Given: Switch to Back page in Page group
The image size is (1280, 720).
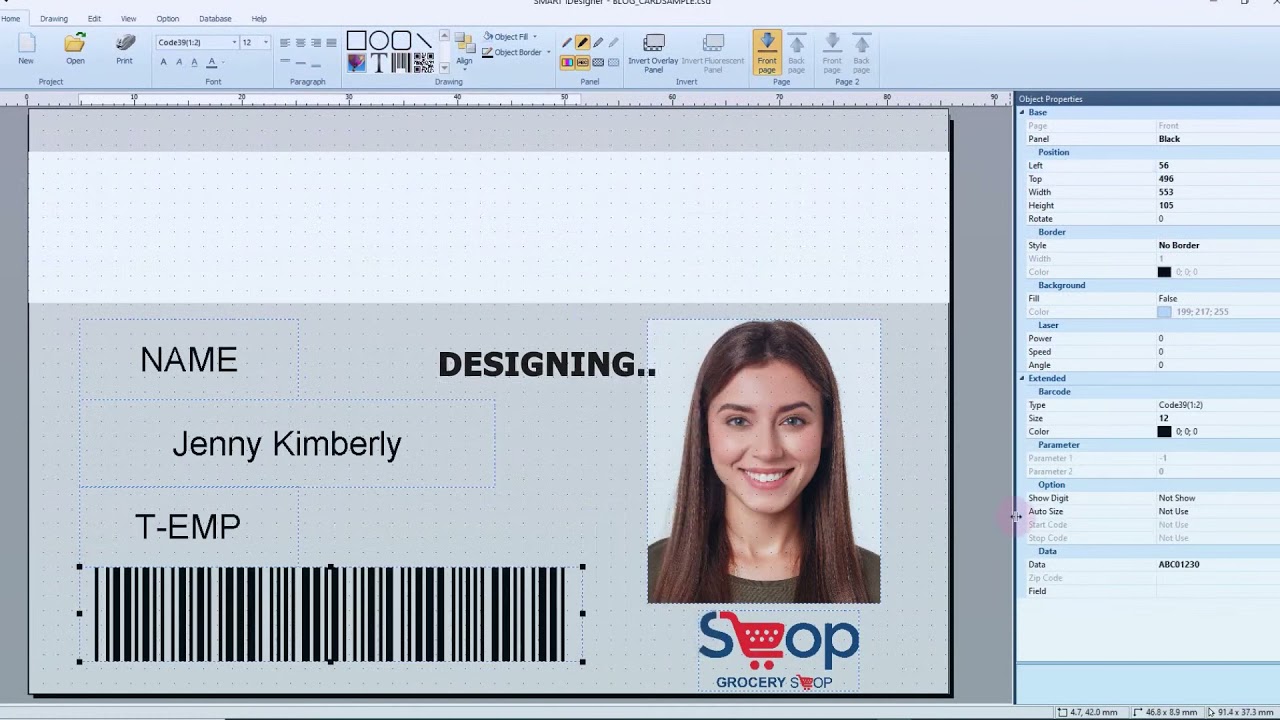Looking at the screenshot, I should point(796,52).
